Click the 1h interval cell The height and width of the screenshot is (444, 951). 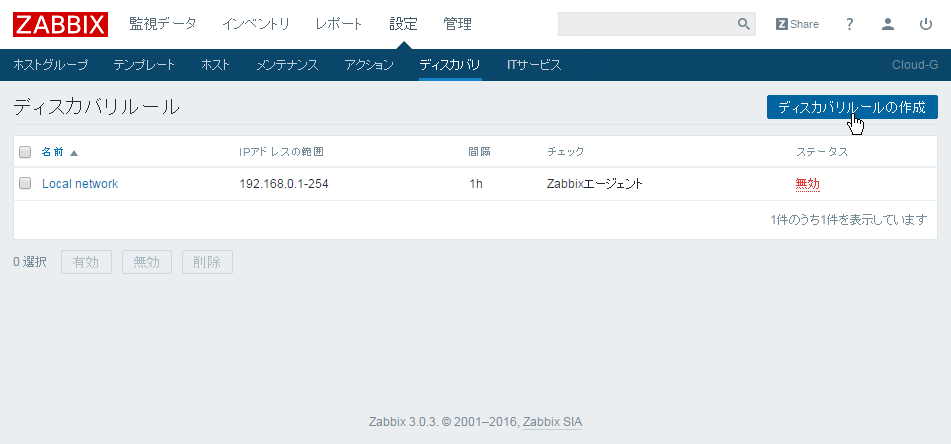[x=476, y=183]
